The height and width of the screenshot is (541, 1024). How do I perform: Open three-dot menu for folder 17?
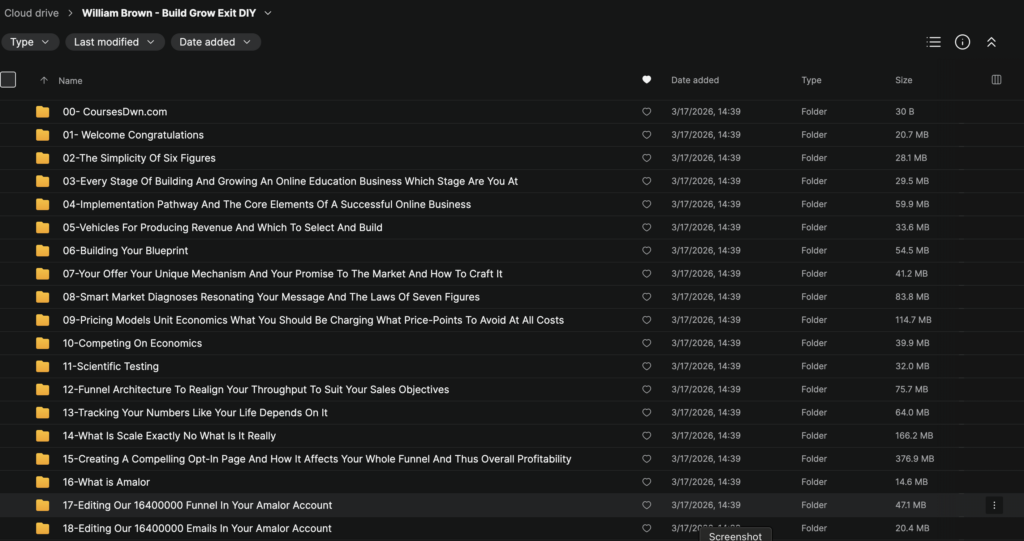(993, 505)
